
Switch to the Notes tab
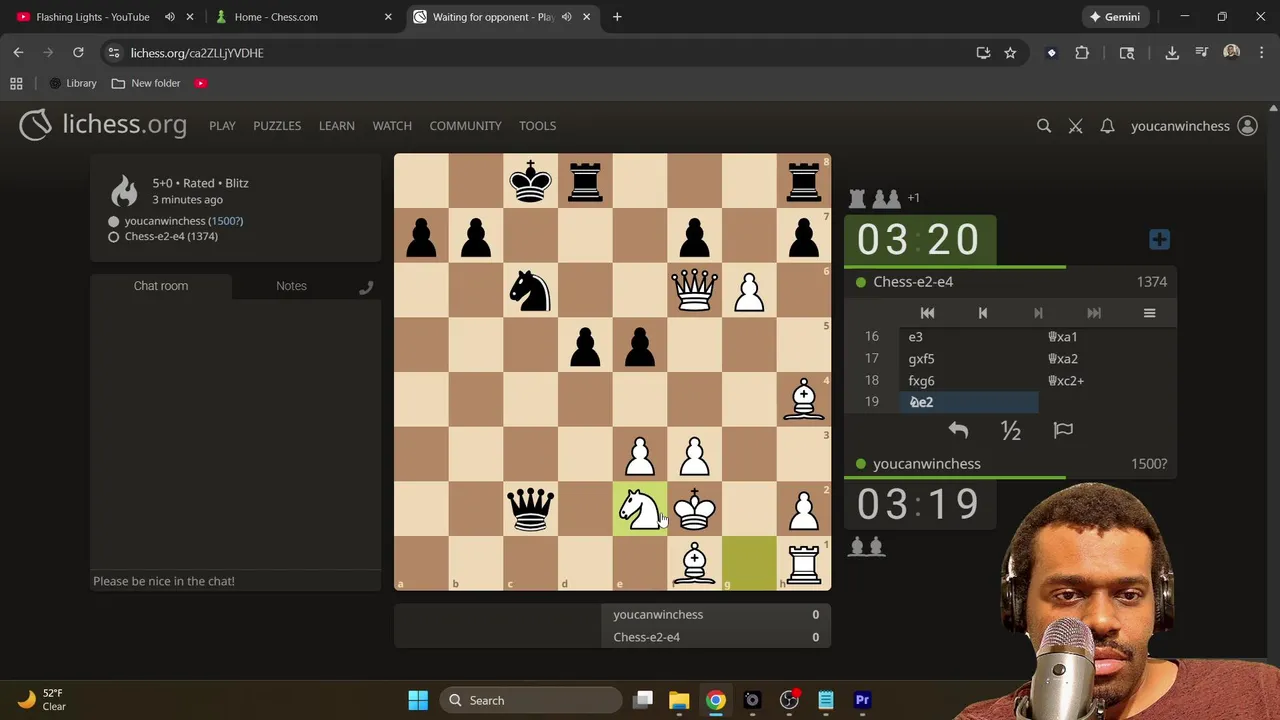coord(291,286)
